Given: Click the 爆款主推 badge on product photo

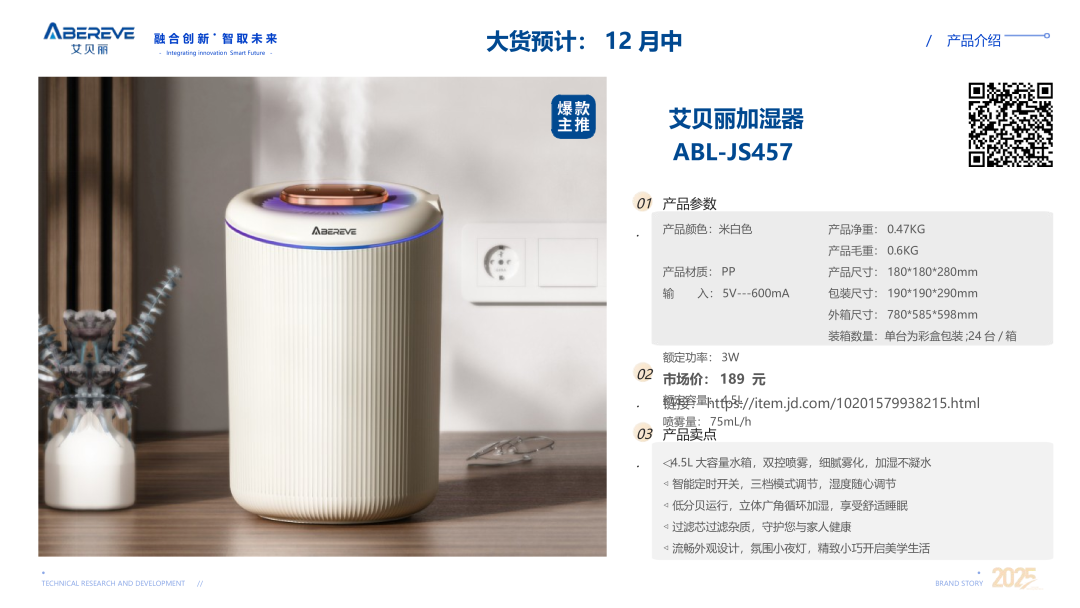Looking at the screenshot, I should coord(573,116).
